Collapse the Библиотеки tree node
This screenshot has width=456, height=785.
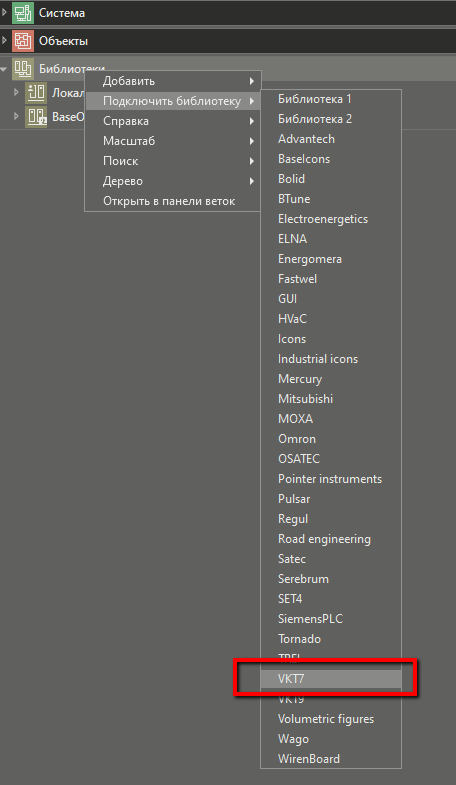4,69
